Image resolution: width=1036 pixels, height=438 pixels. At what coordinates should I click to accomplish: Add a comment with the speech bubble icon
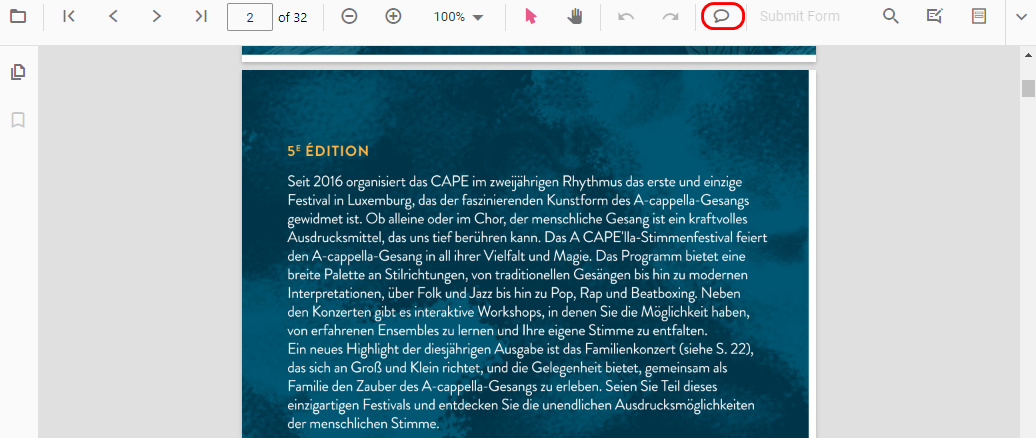point(722,17)
